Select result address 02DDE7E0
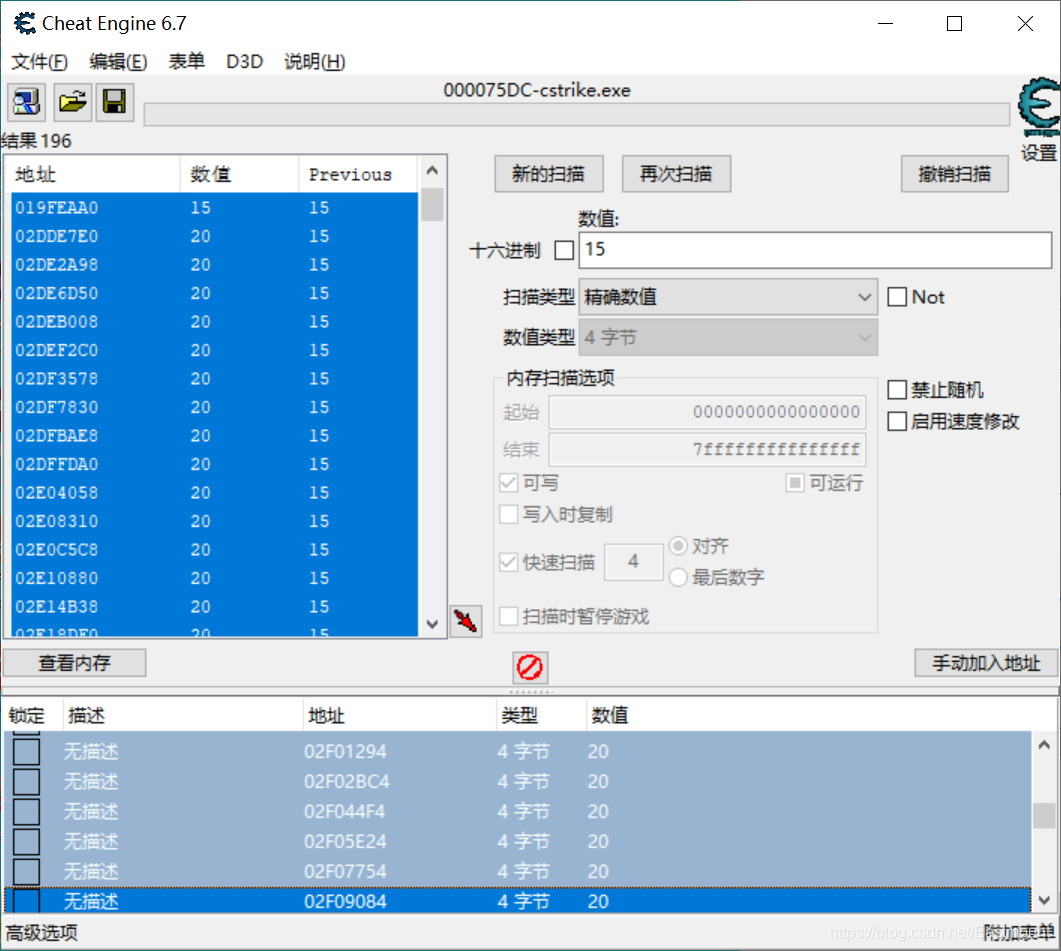 [215, 236]
